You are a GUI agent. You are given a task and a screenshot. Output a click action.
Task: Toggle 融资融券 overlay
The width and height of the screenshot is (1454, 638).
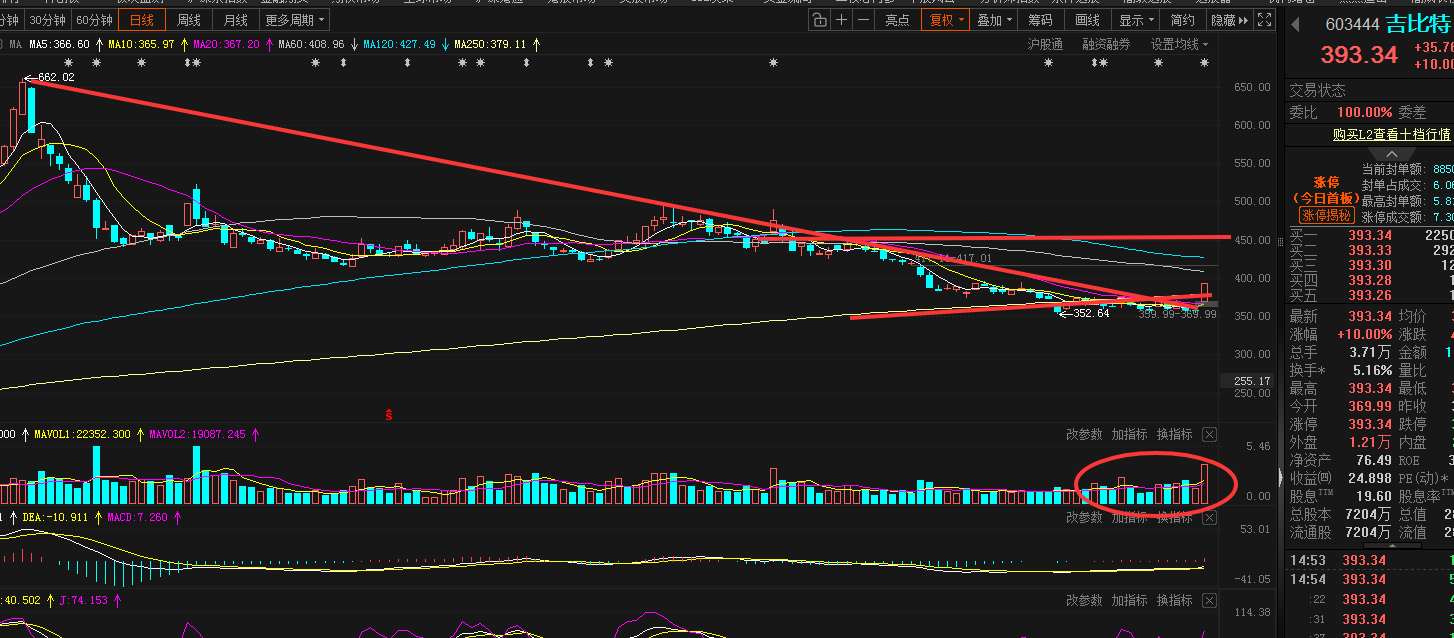[x=1106, y=44]
